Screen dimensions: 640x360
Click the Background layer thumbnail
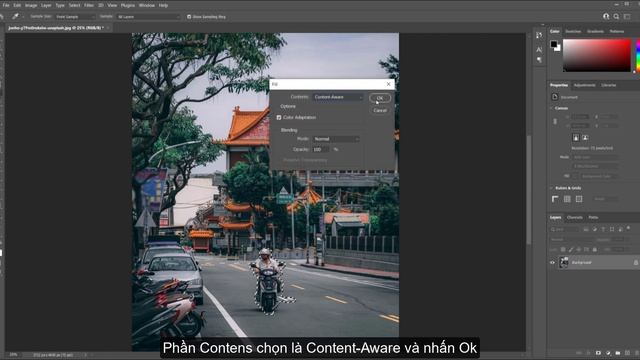564,262
